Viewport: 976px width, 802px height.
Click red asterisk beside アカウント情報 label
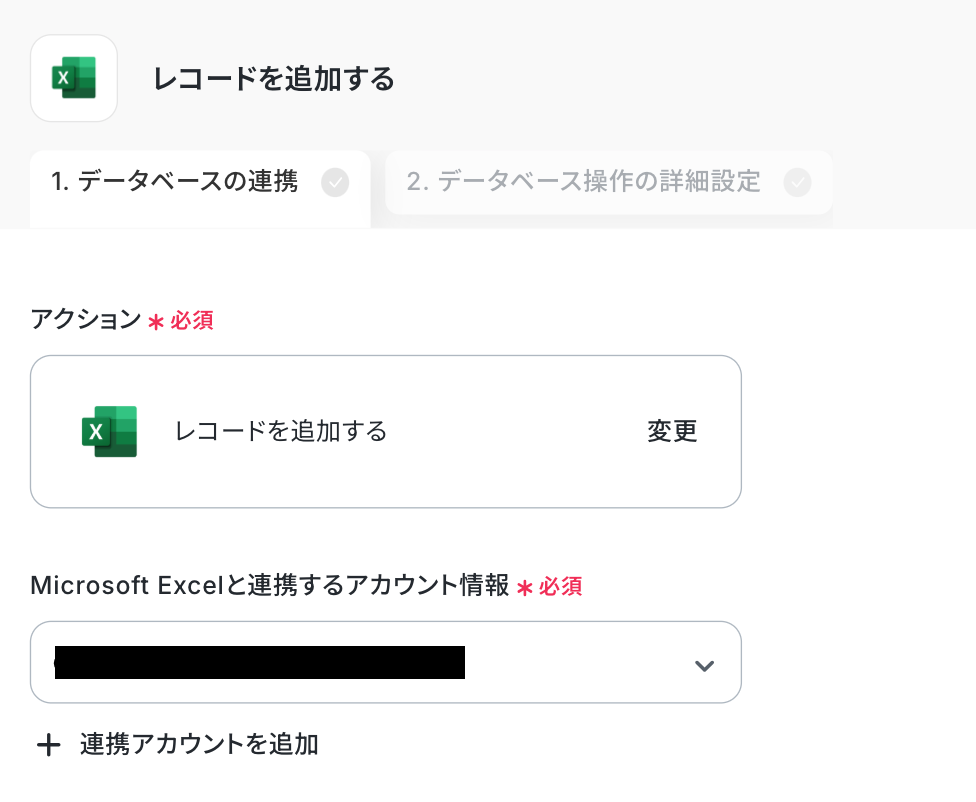point(524,587)
